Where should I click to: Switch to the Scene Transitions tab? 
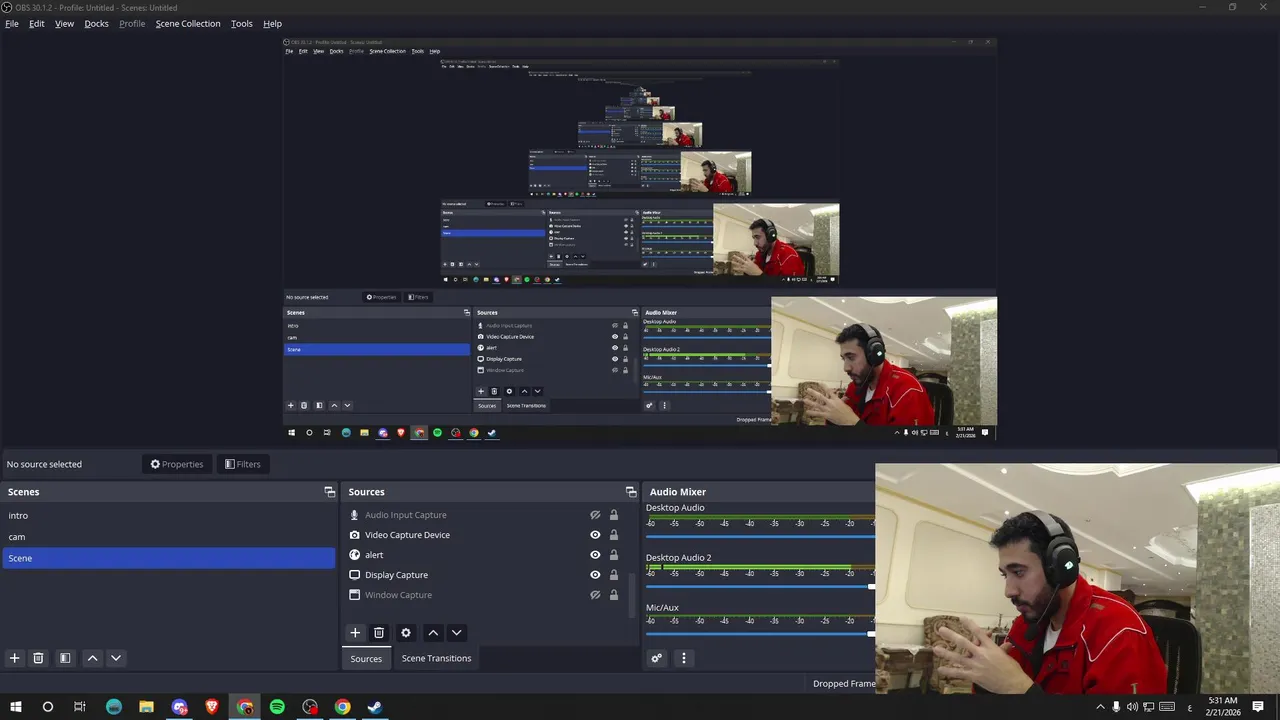tap(436, 658)
